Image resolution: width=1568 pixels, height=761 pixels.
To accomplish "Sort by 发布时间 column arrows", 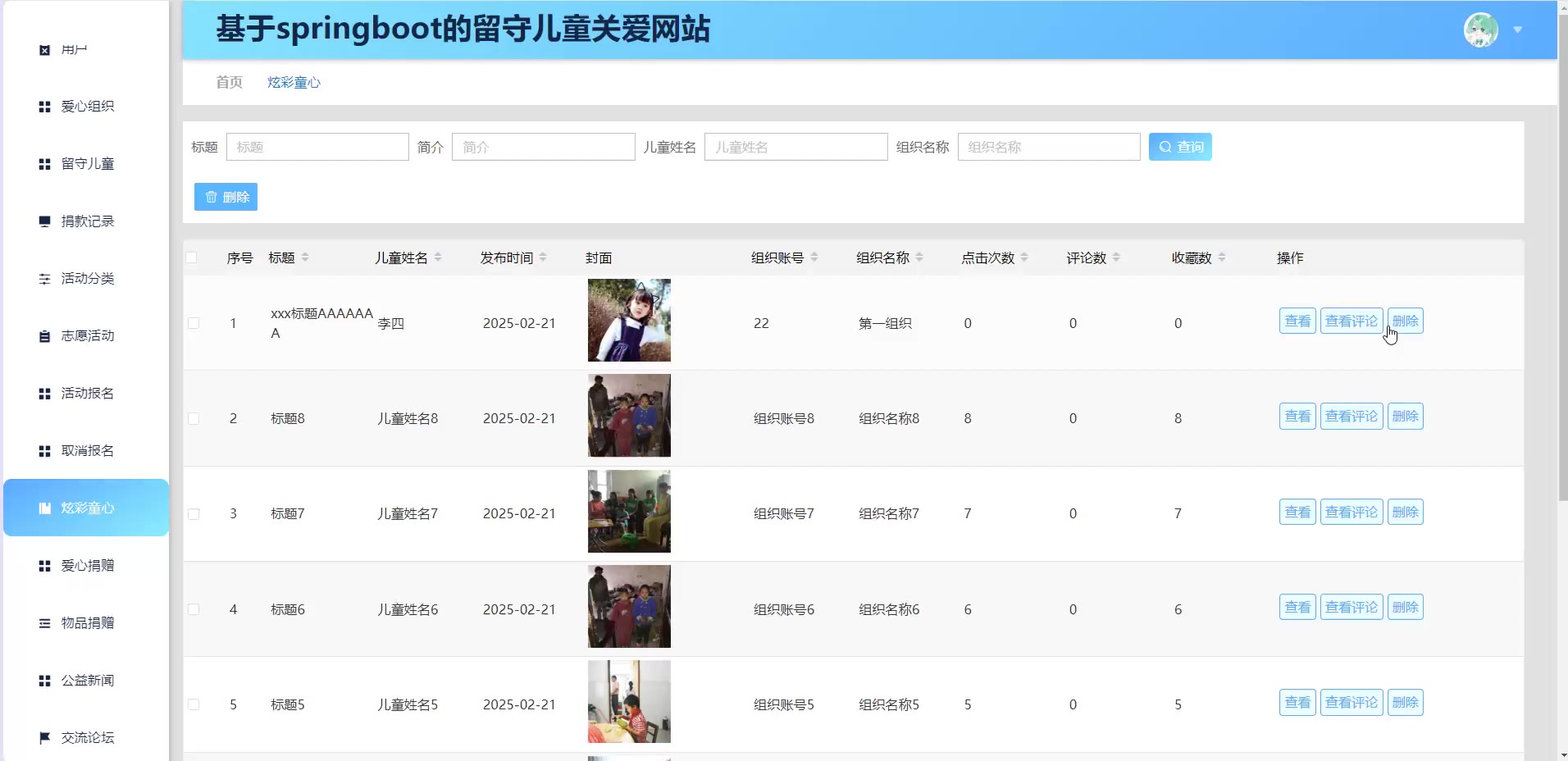I will pyautogui.click(x=543, y=257).
